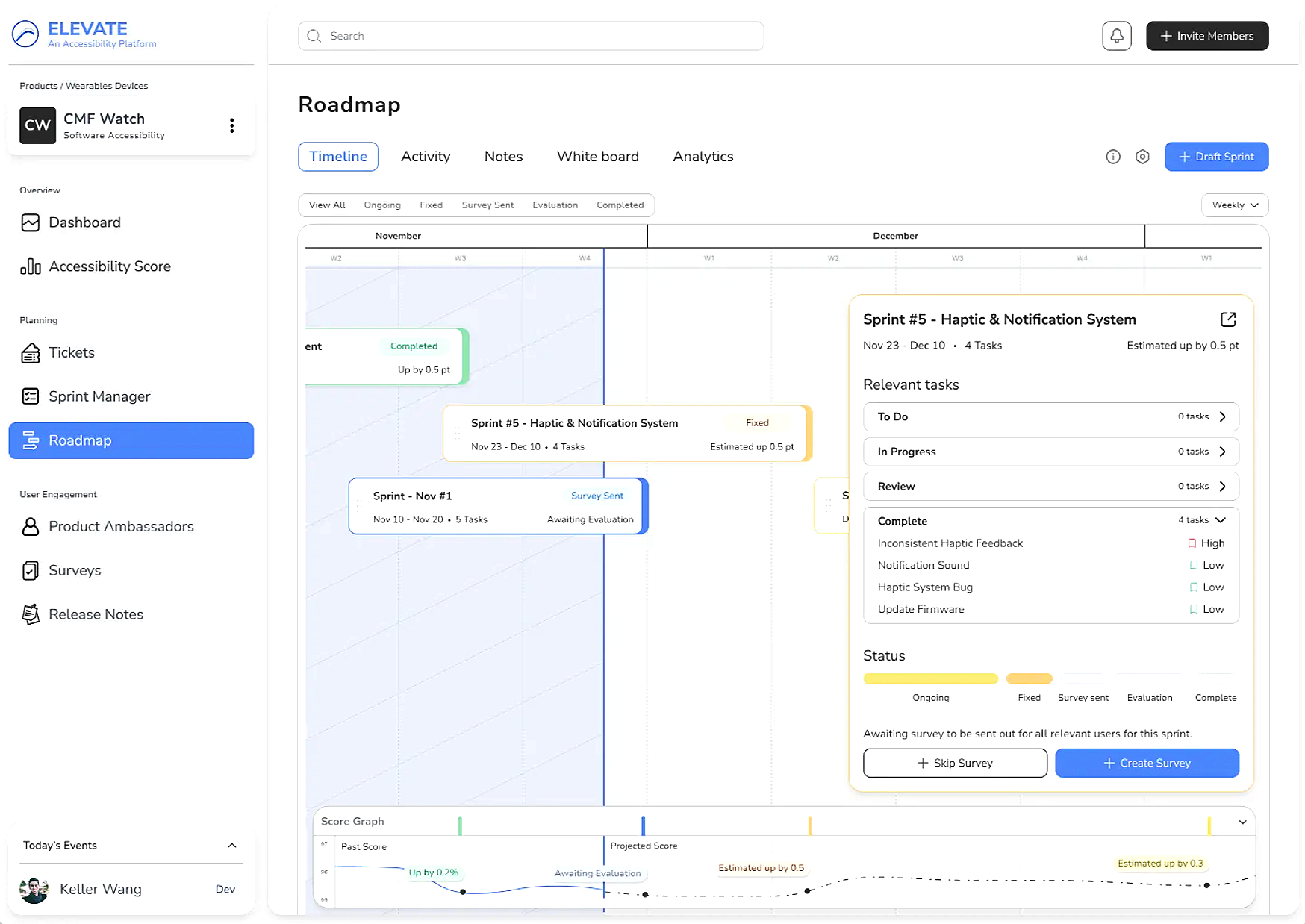Image resolution: width=1305 pixels, height=924 pixels.
Task: Click the Sprint #5 card drag handle
Action: tap(458, 434)
